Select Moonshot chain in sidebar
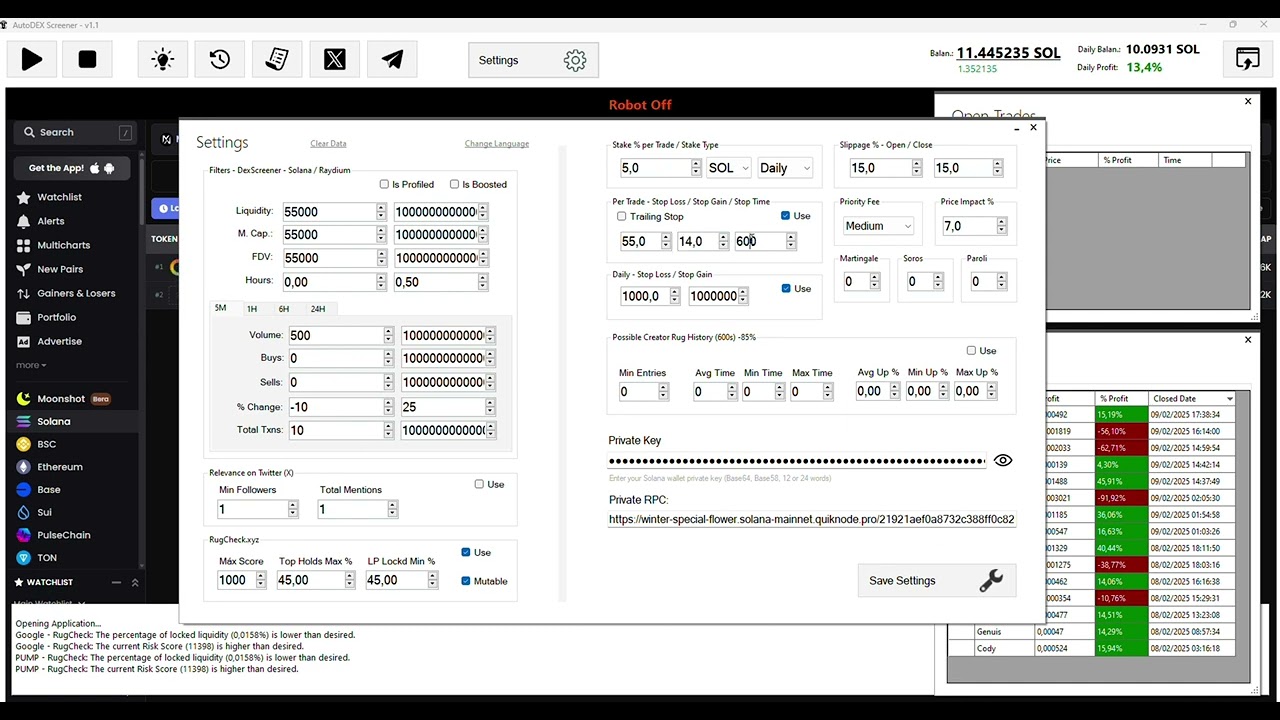This screenshot has height=720, width=1280. [61, 399]
